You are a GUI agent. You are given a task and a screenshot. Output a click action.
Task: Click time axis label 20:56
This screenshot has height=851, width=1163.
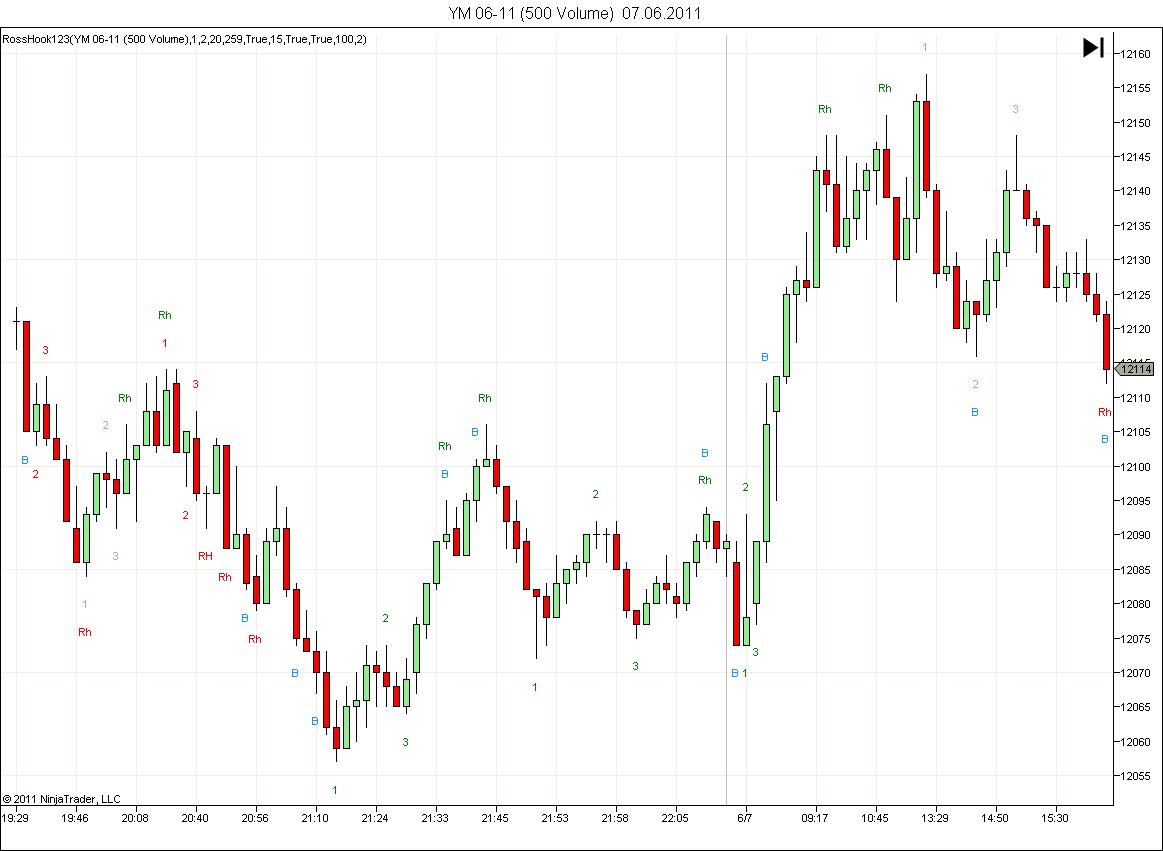click(x=255, y=818)
